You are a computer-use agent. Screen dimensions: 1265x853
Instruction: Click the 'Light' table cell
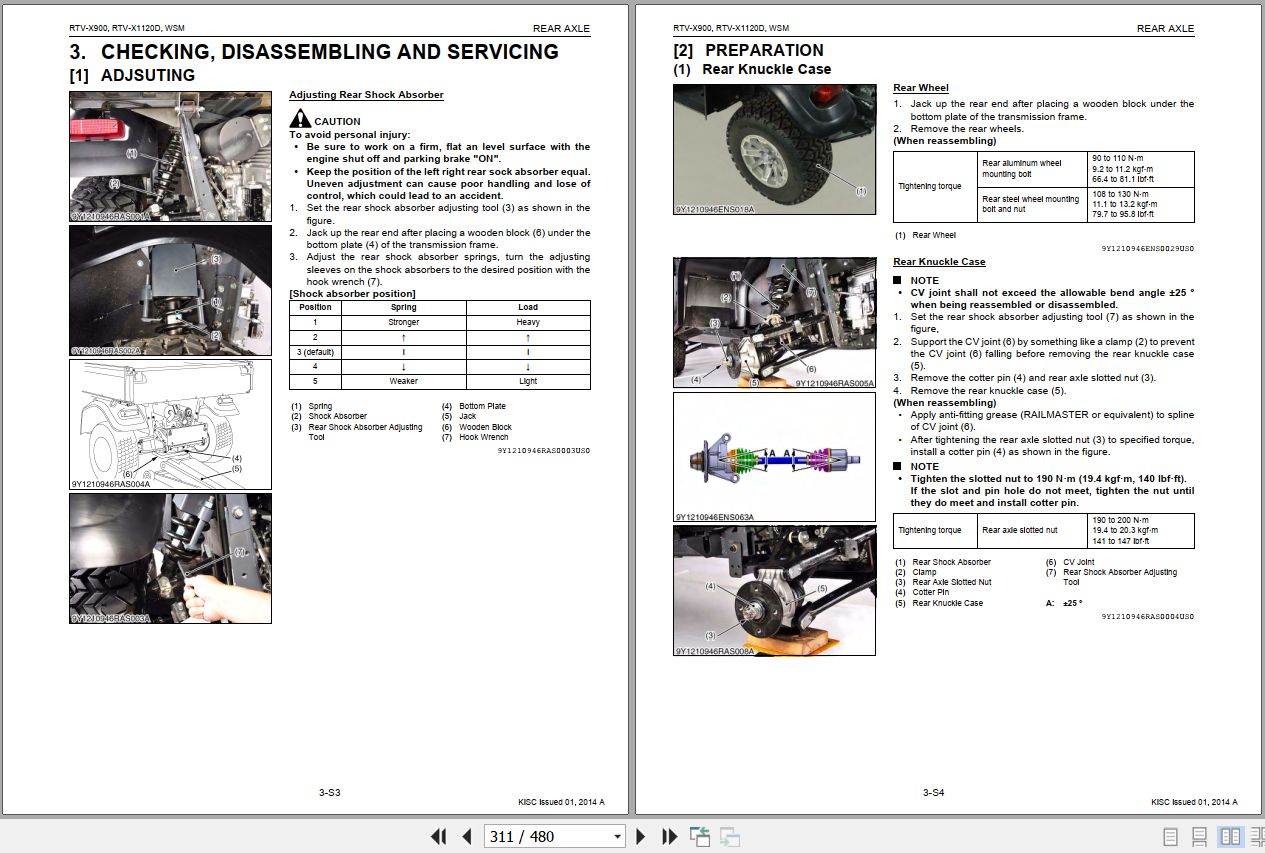tap(528, 381)
